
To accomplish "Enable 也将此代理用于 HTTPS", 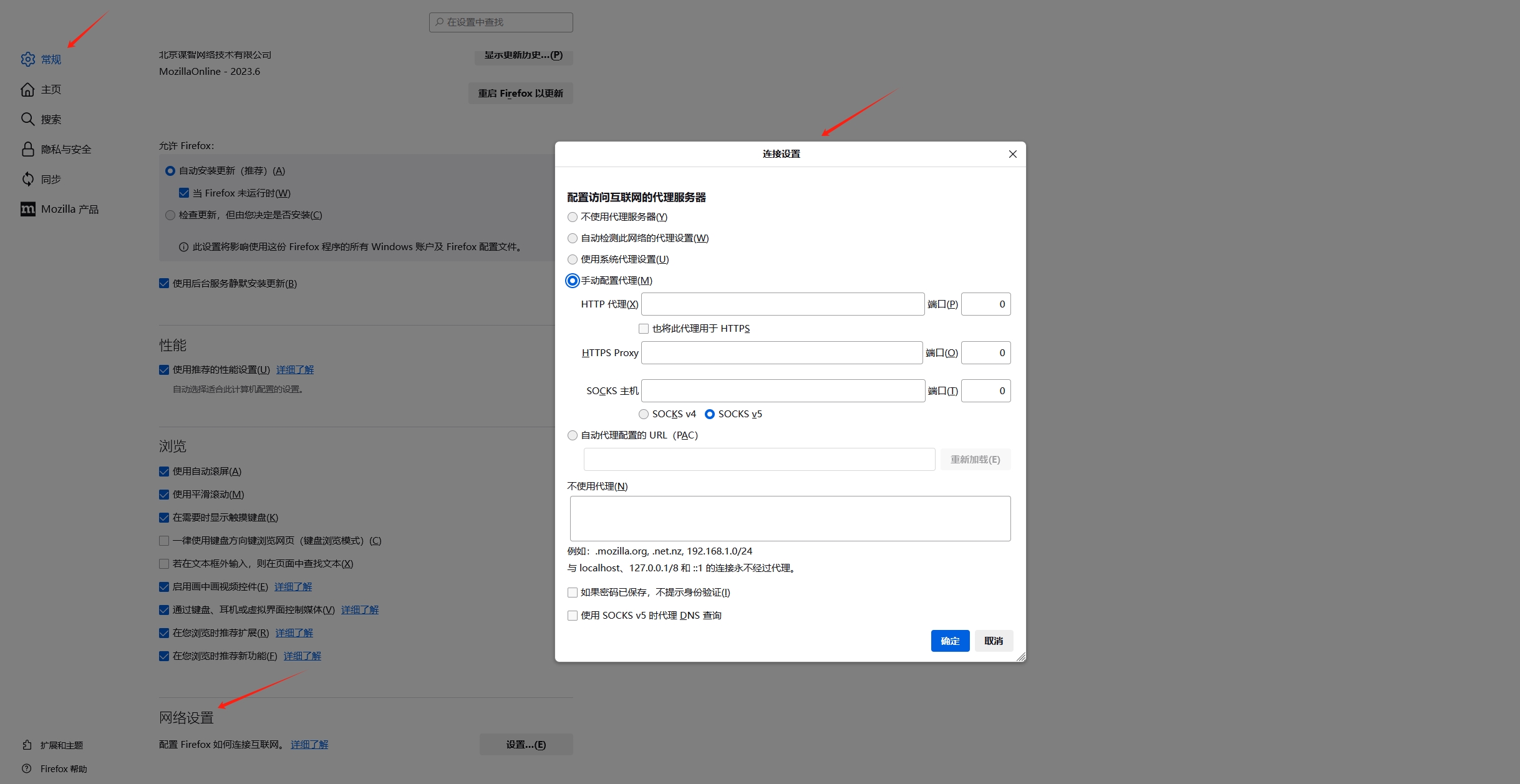I will click(643, 328).
